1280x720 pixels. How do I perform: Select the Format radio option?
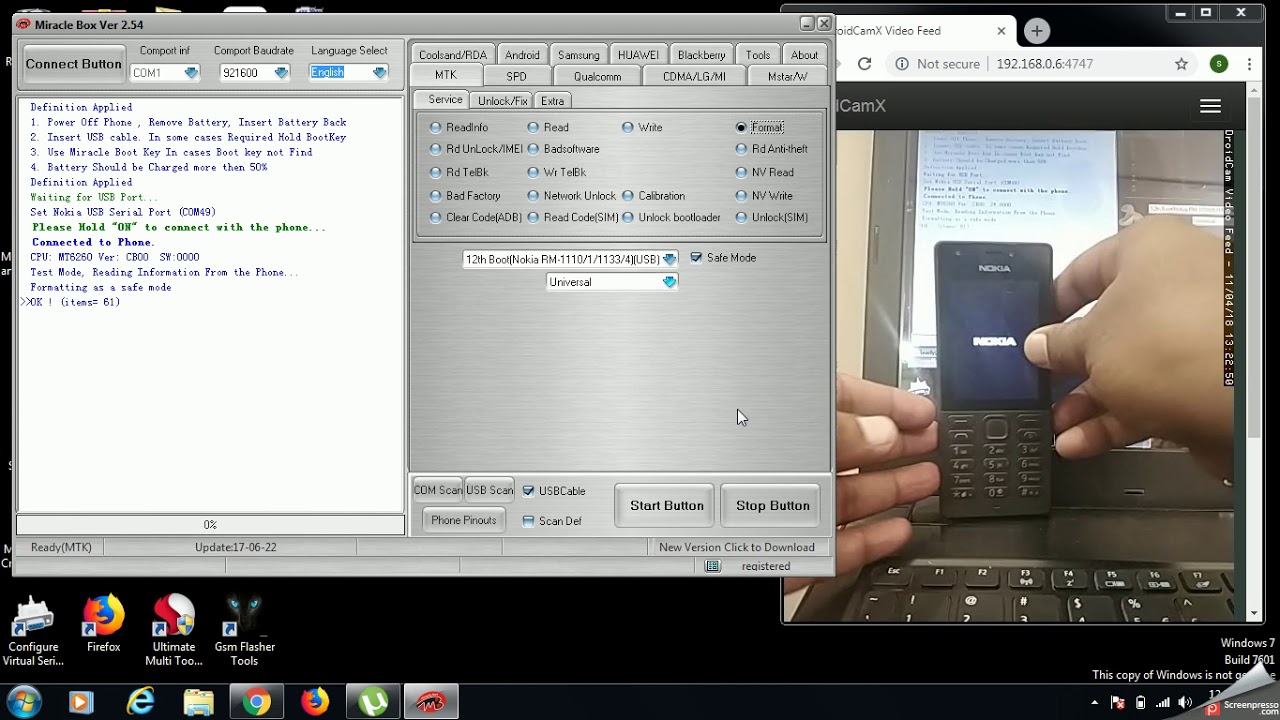(x=759, y=127)
